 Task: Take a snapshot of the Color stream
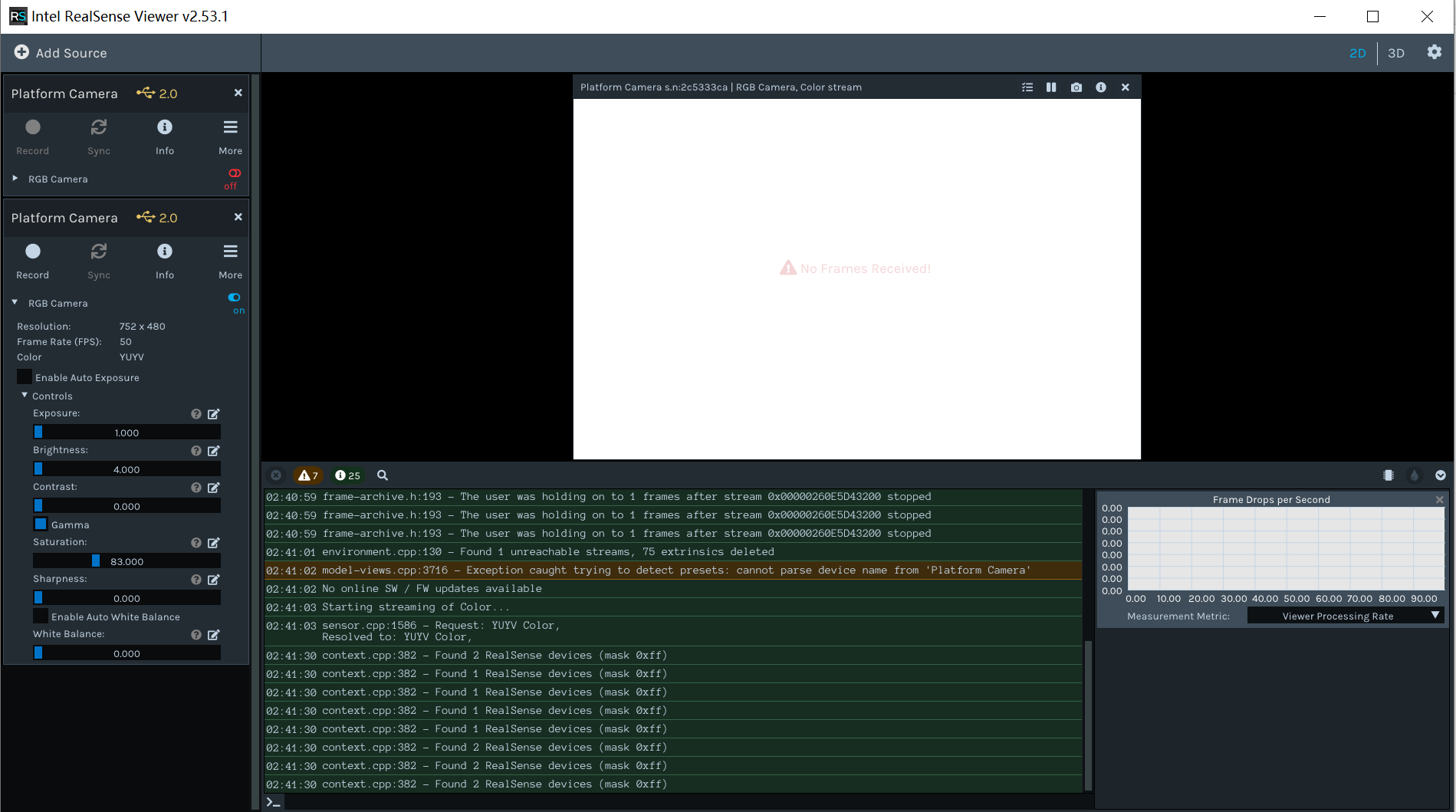(x=1076, y=87)
